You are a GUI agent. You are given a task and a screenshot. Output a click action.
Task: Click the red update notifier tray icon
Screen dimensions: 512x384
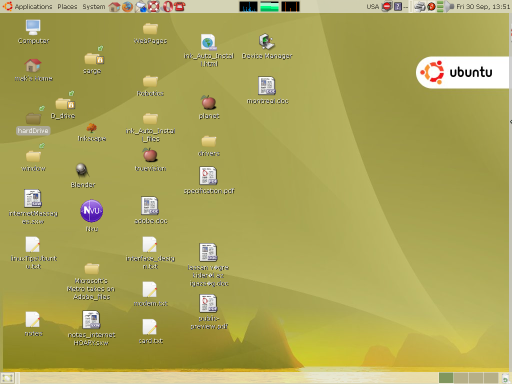click(431, 6)
